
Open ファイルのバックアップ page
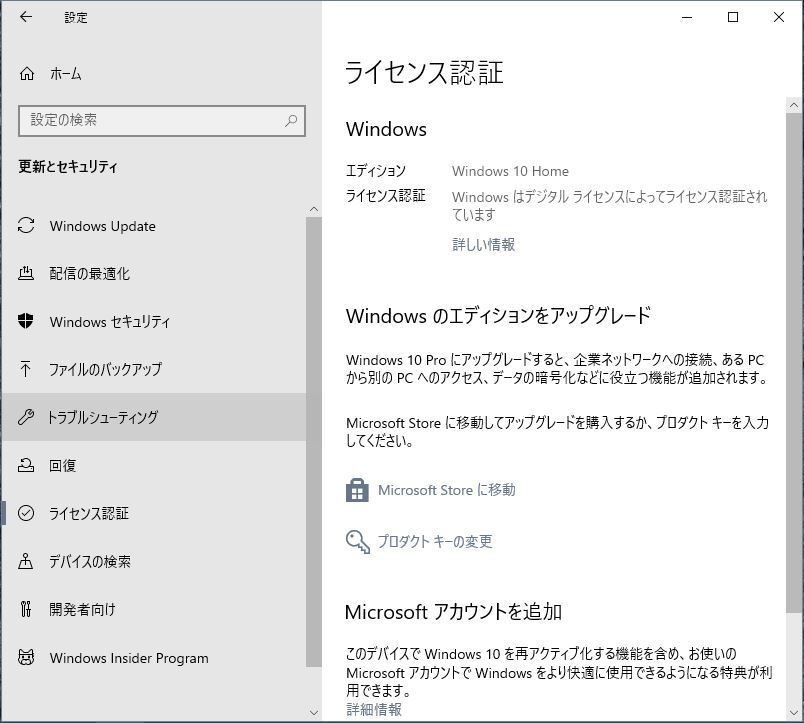point(154,369)
